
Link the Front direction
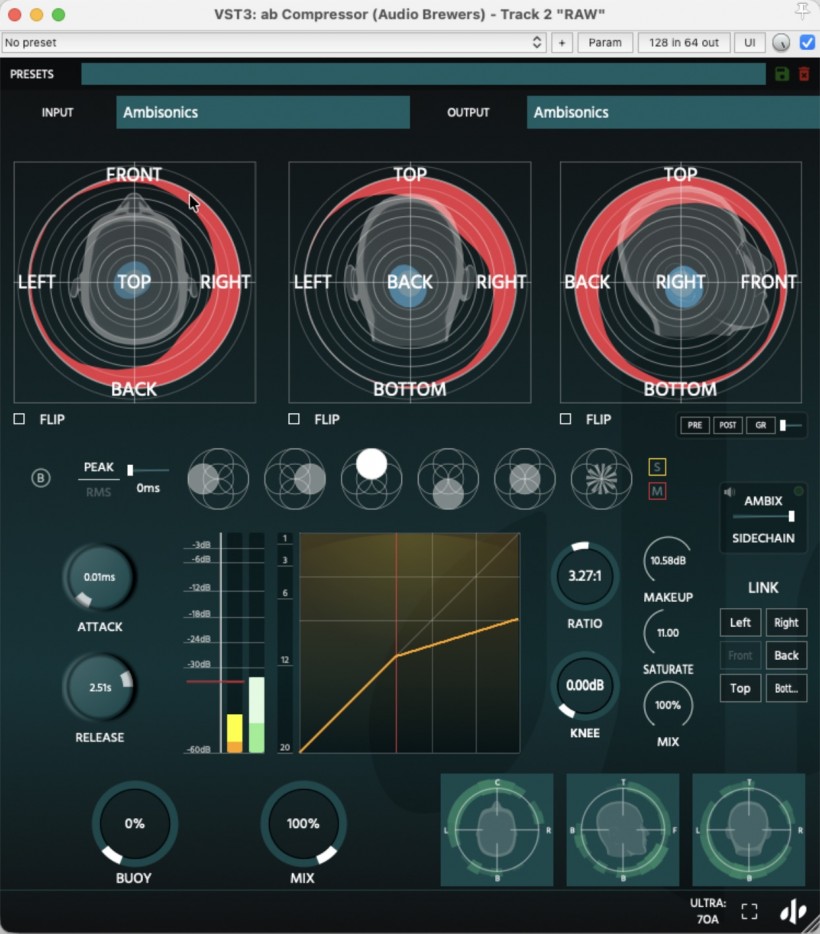[x=740, y=655]
